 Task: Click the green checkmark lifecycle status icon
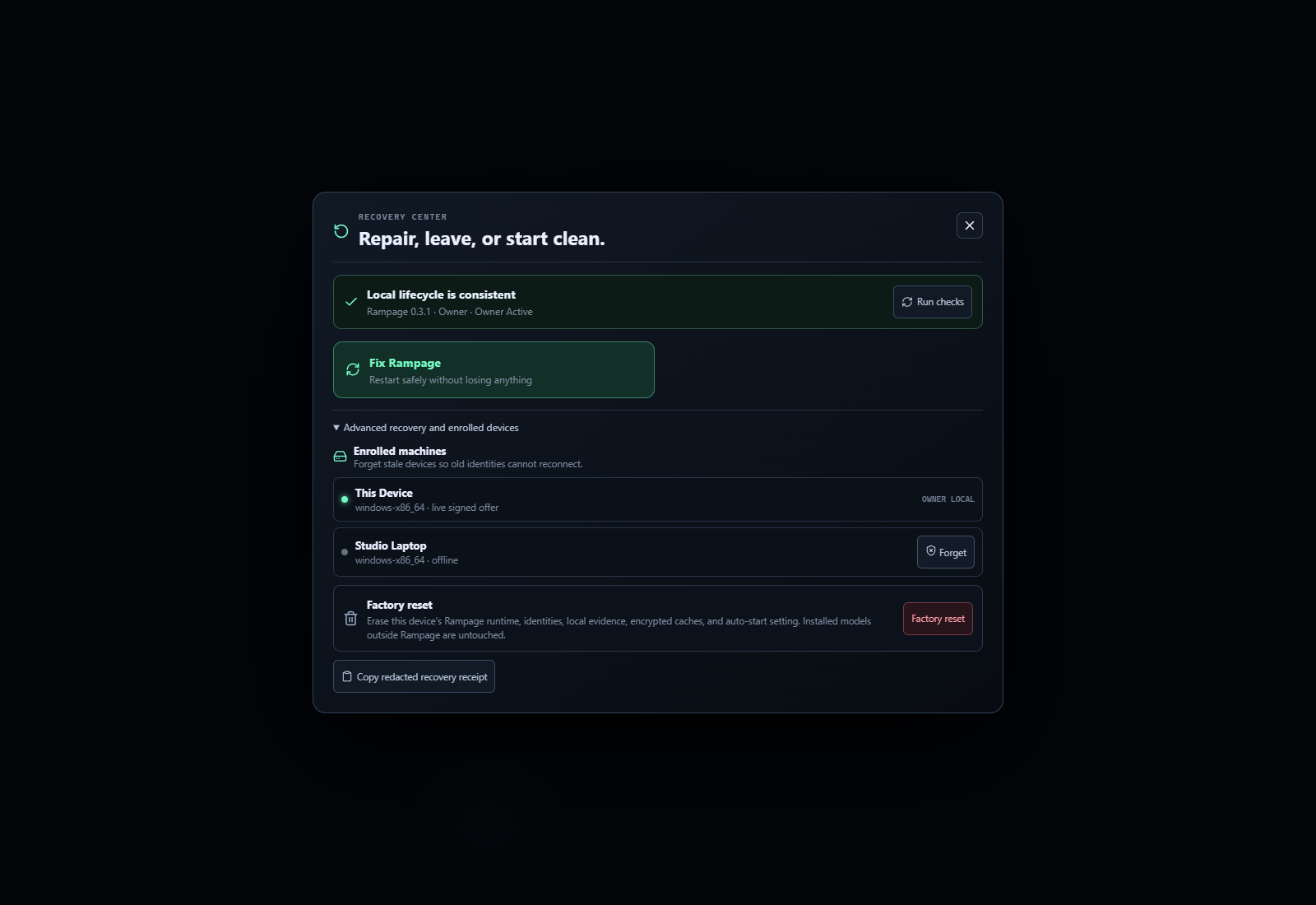pos(351,302)
